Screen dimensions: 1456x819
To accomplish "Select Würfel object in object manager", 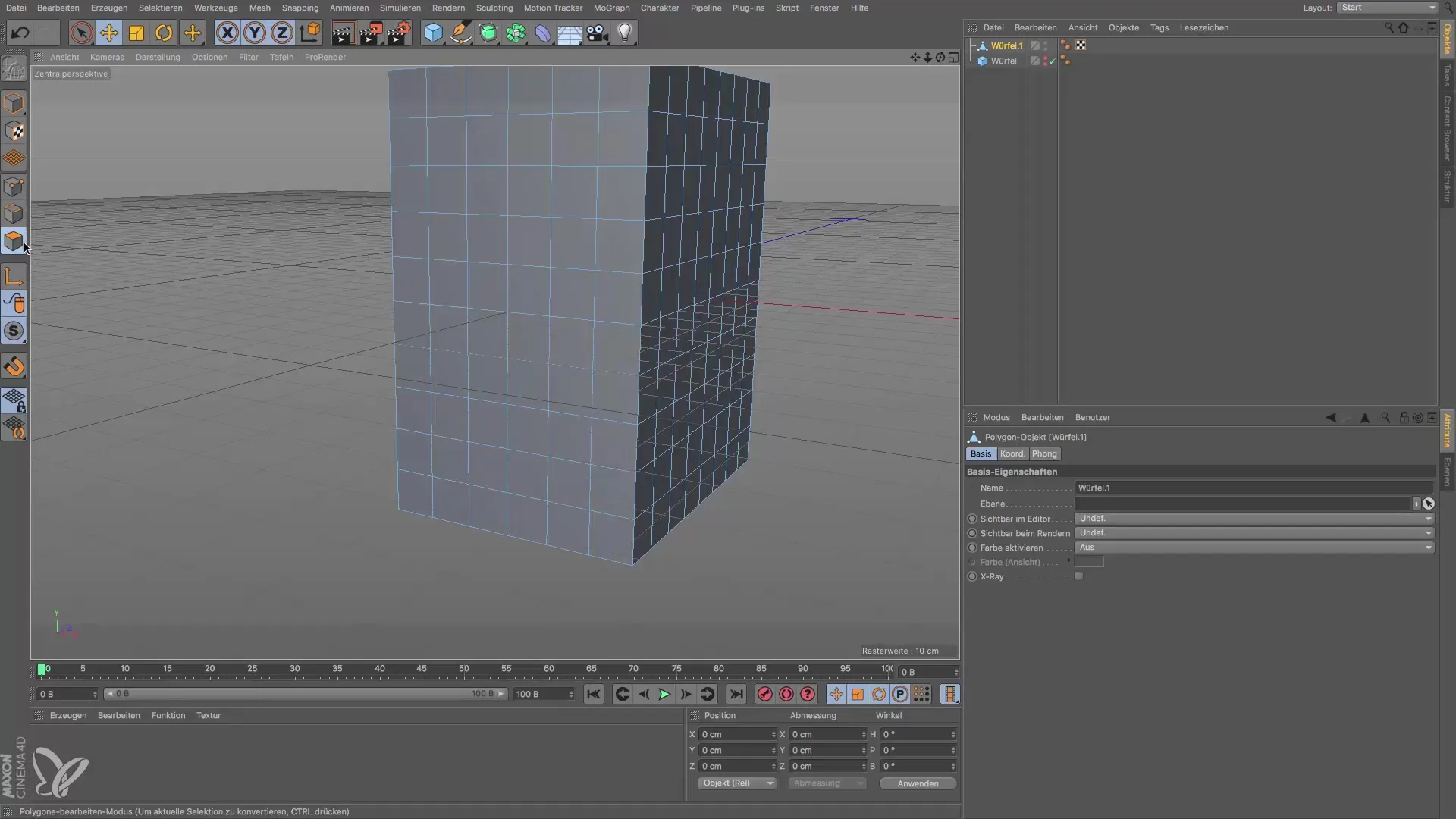I will point(1003,61).
